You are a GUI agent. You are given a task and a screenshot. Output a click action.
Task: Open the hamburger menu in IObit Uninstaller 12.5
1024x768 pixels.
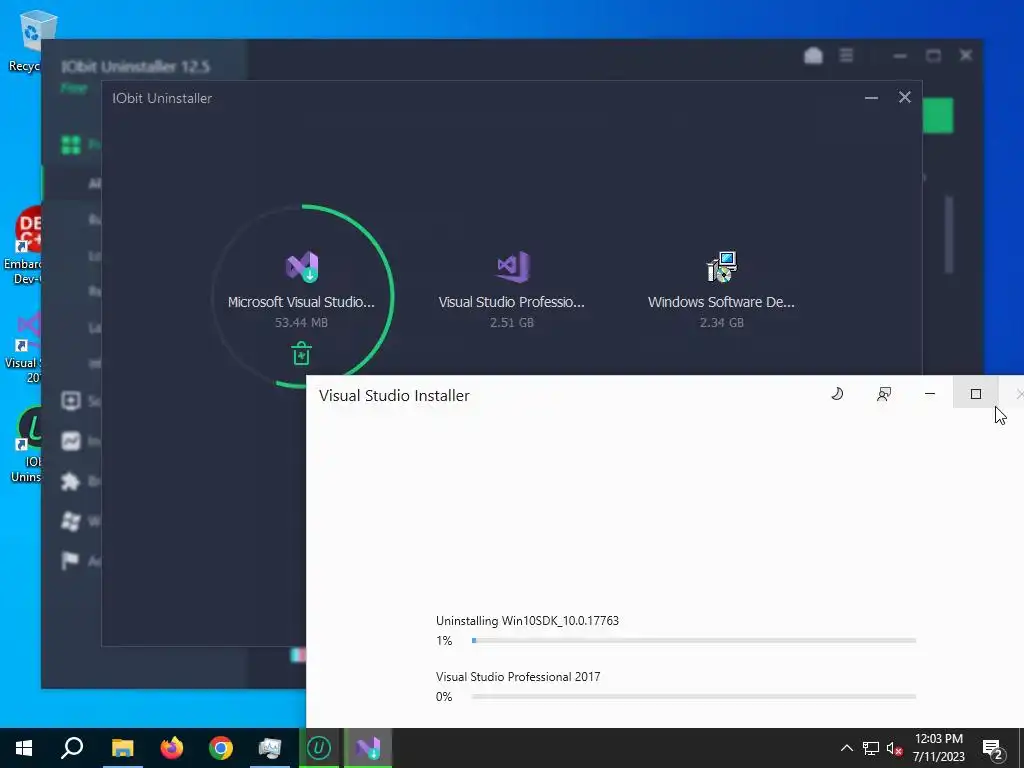[846, 56]
